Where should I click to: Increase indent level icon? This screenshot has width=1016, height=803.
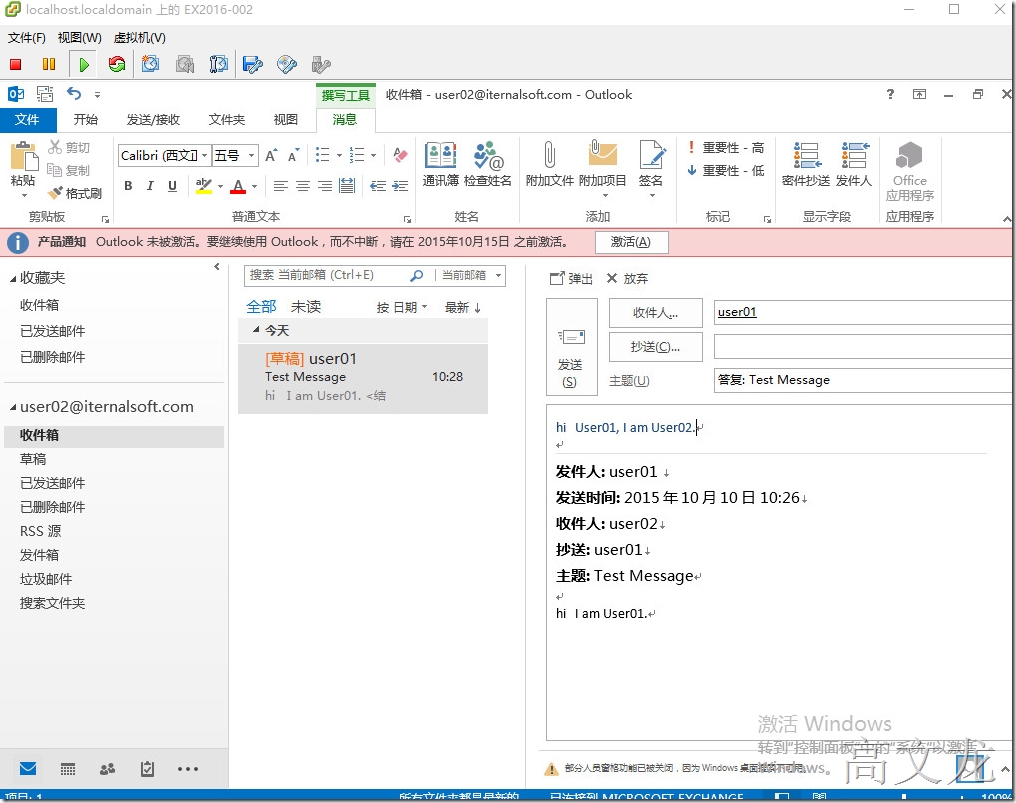(x=400, y=187)
